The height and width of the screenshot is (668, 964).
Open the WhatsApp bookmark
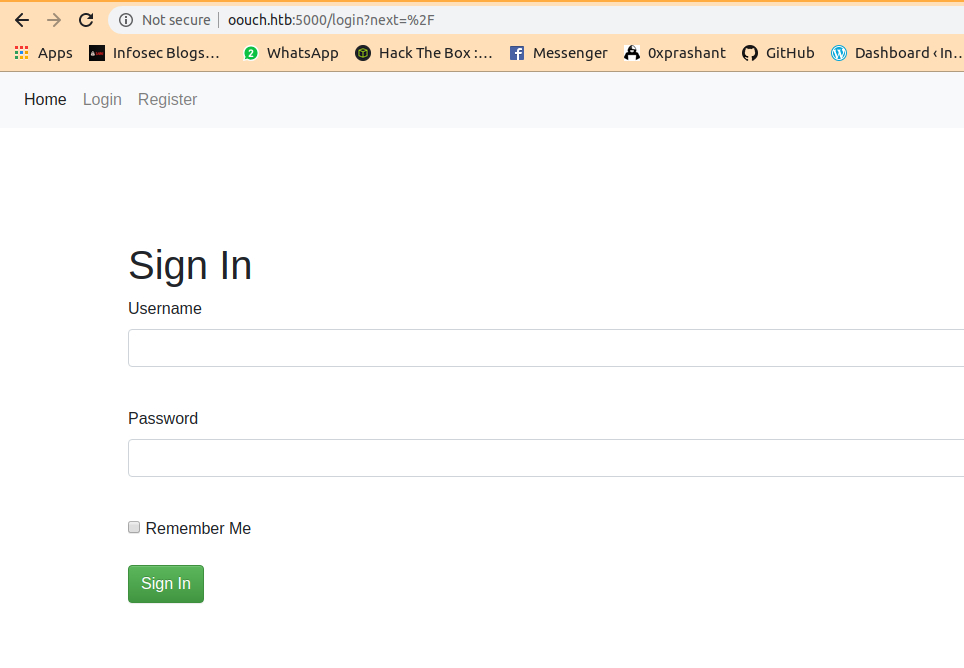pyautogui.click(x=291, y=53)
